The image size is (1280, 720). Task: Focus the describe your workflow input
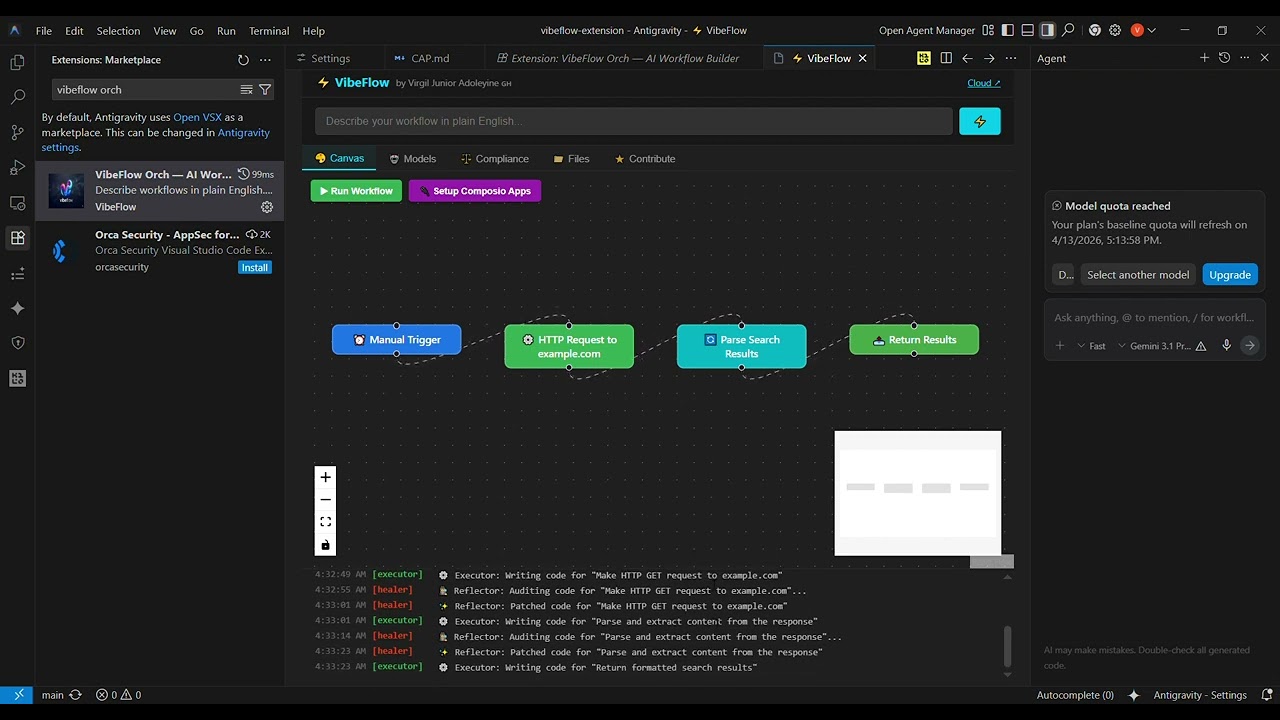(x=634, y=121)
